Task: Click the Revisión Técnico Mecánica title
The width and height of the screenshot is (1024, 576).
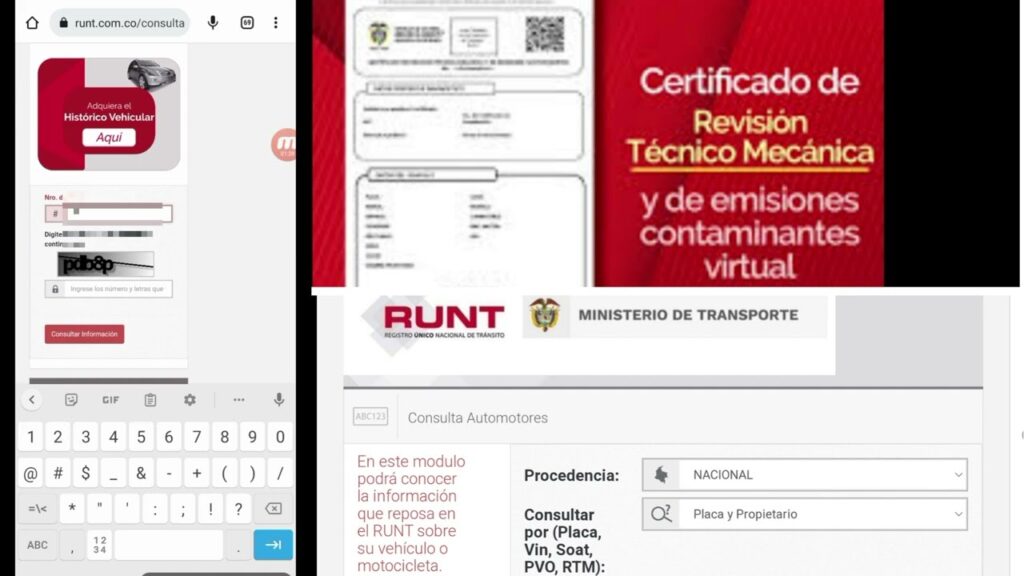Action: pos(750,137)
